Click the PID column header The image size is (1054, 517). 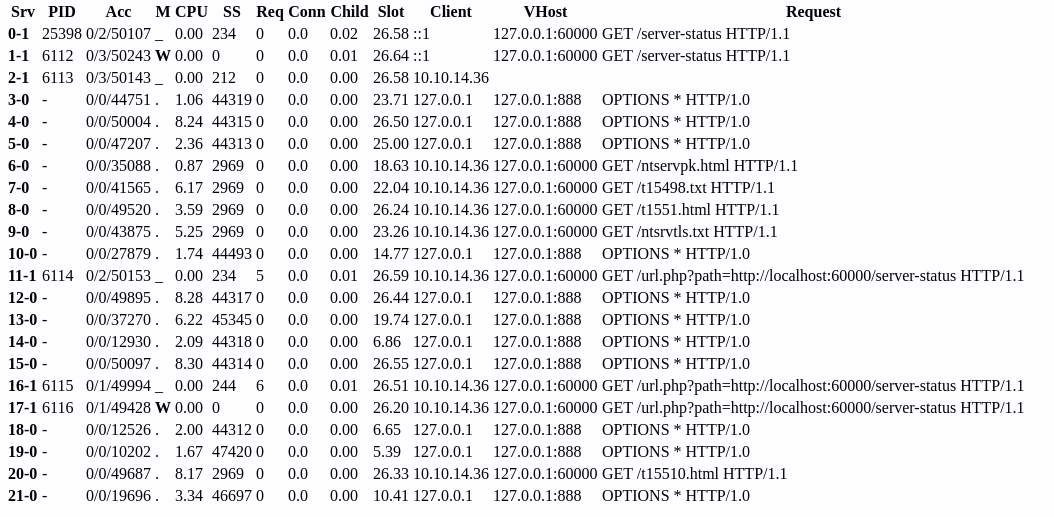tap(62, 12)
